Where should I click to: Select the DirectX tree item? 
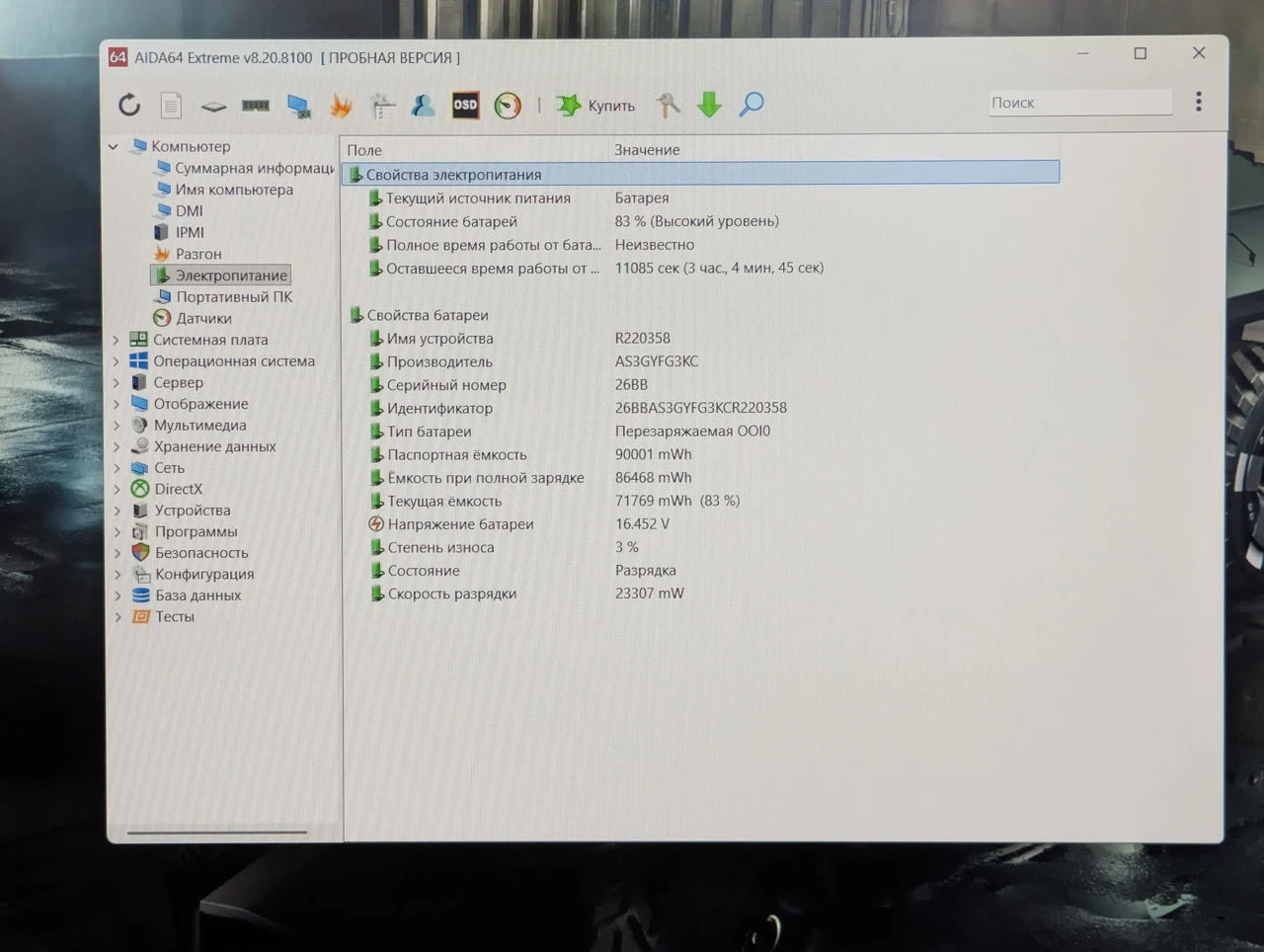167,489
